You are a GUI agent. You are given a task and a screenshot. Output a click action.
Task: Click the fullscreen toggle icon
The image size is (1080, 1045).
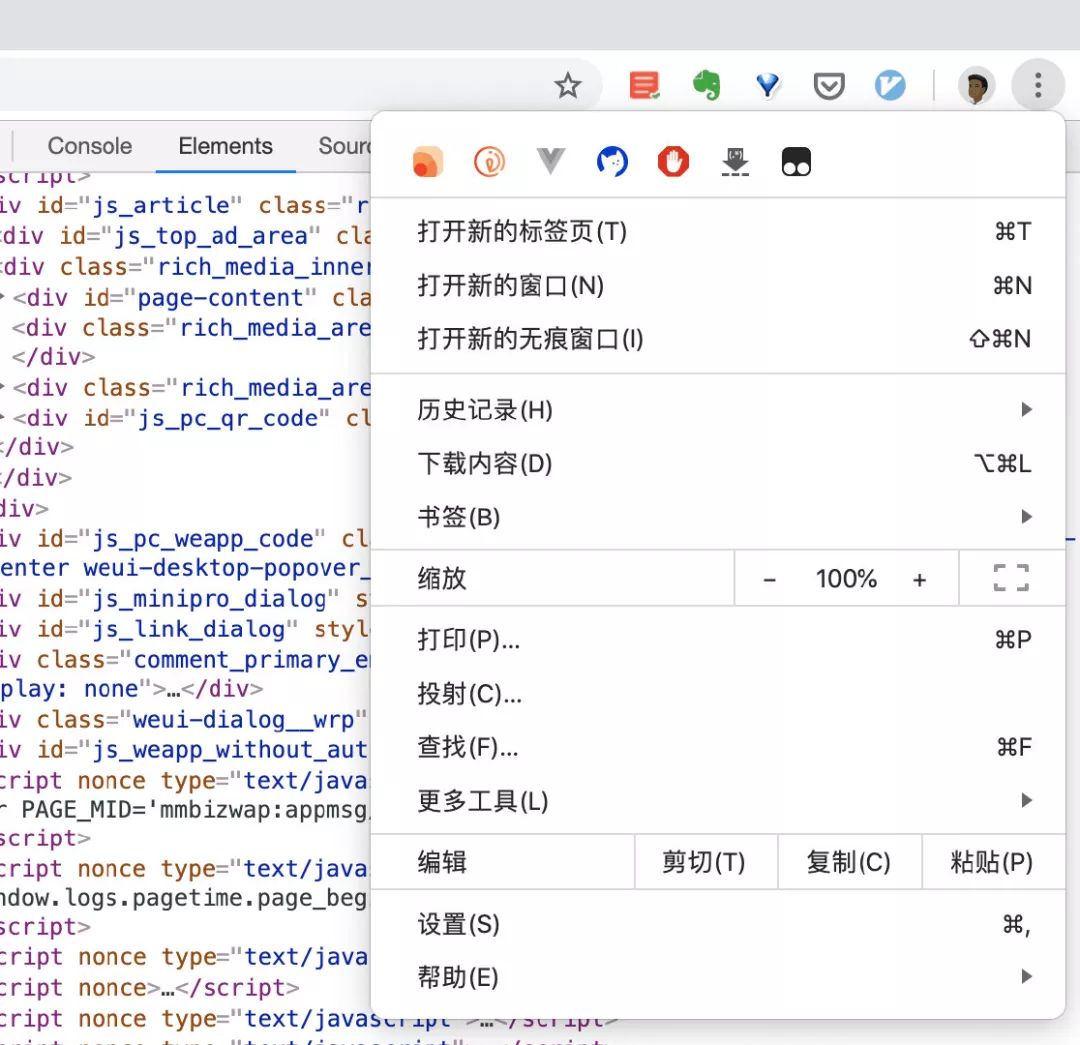point(1011,578)
